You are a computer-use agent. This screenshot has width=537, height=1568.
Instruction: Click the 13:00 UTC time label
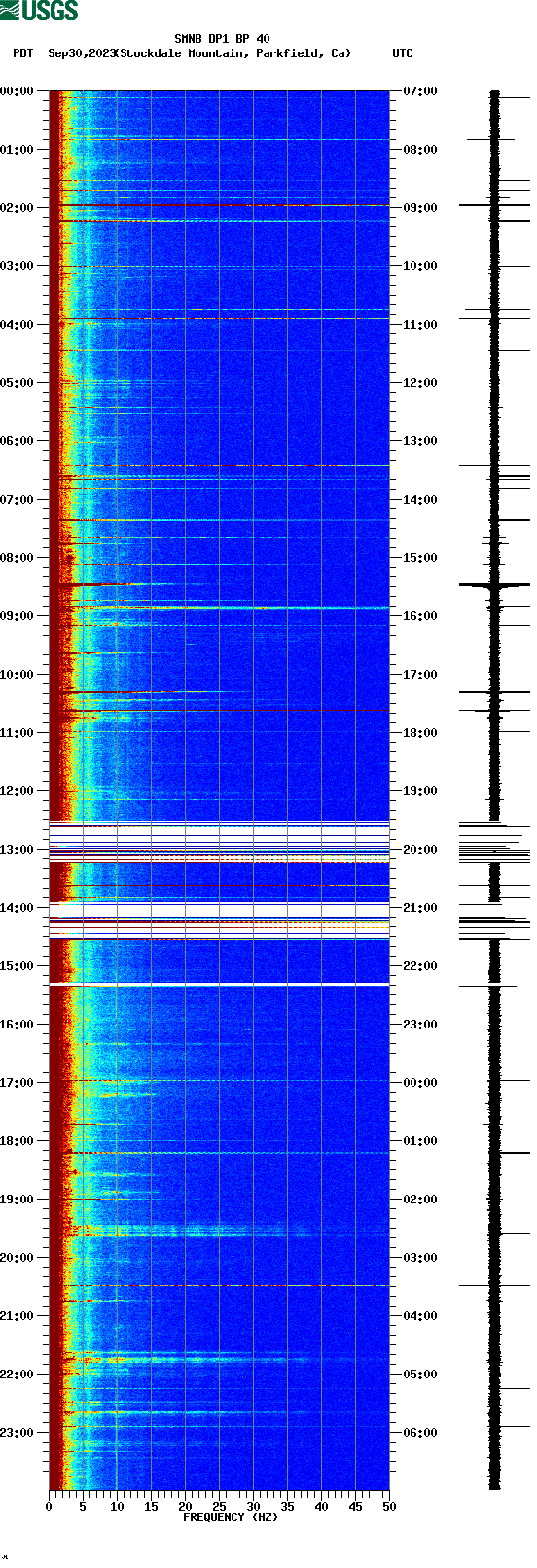pyautogui.click(x=420, y=441)
